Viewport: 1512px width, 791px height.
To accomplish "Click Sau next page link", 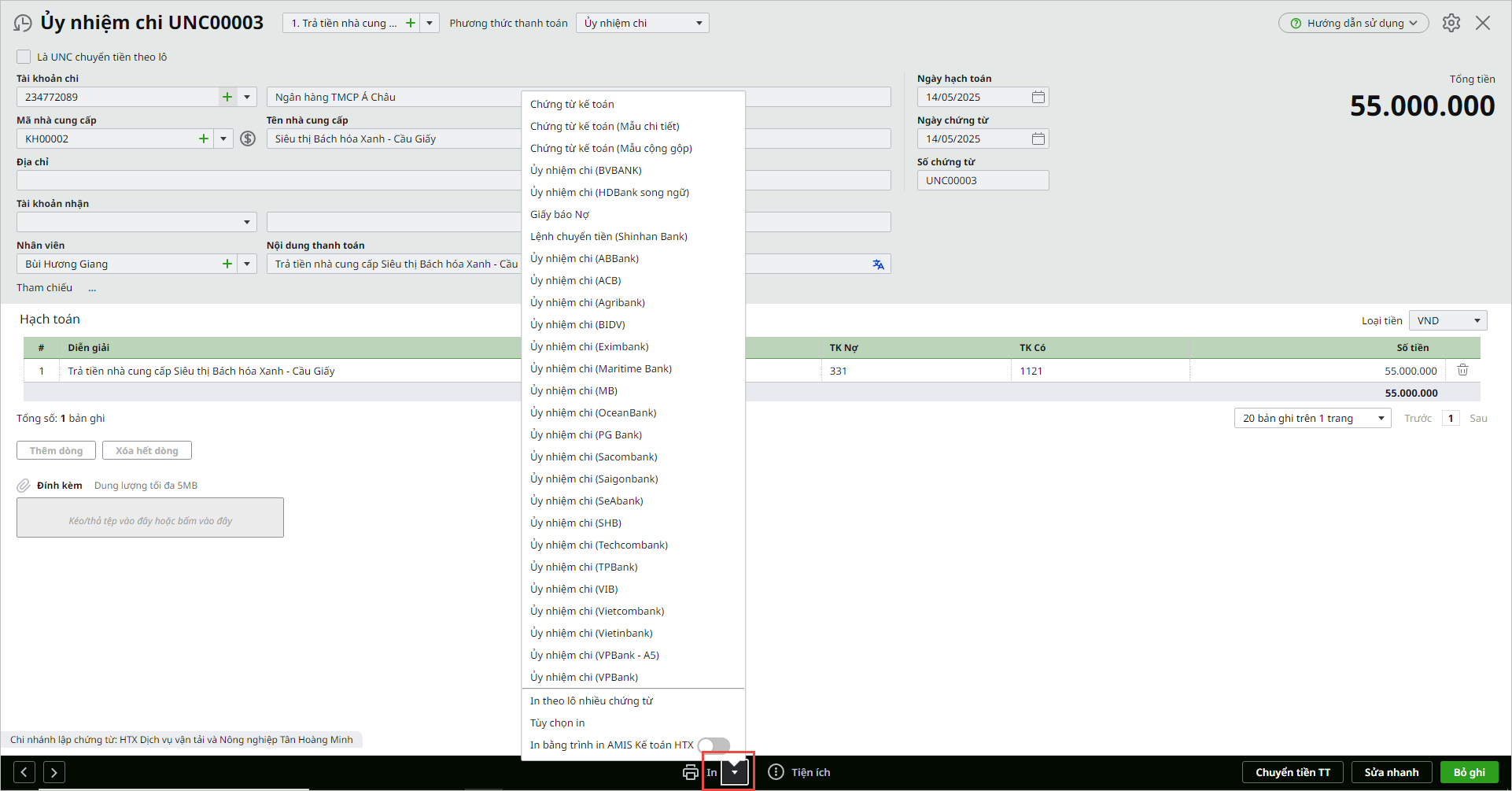I will 1478,418.
